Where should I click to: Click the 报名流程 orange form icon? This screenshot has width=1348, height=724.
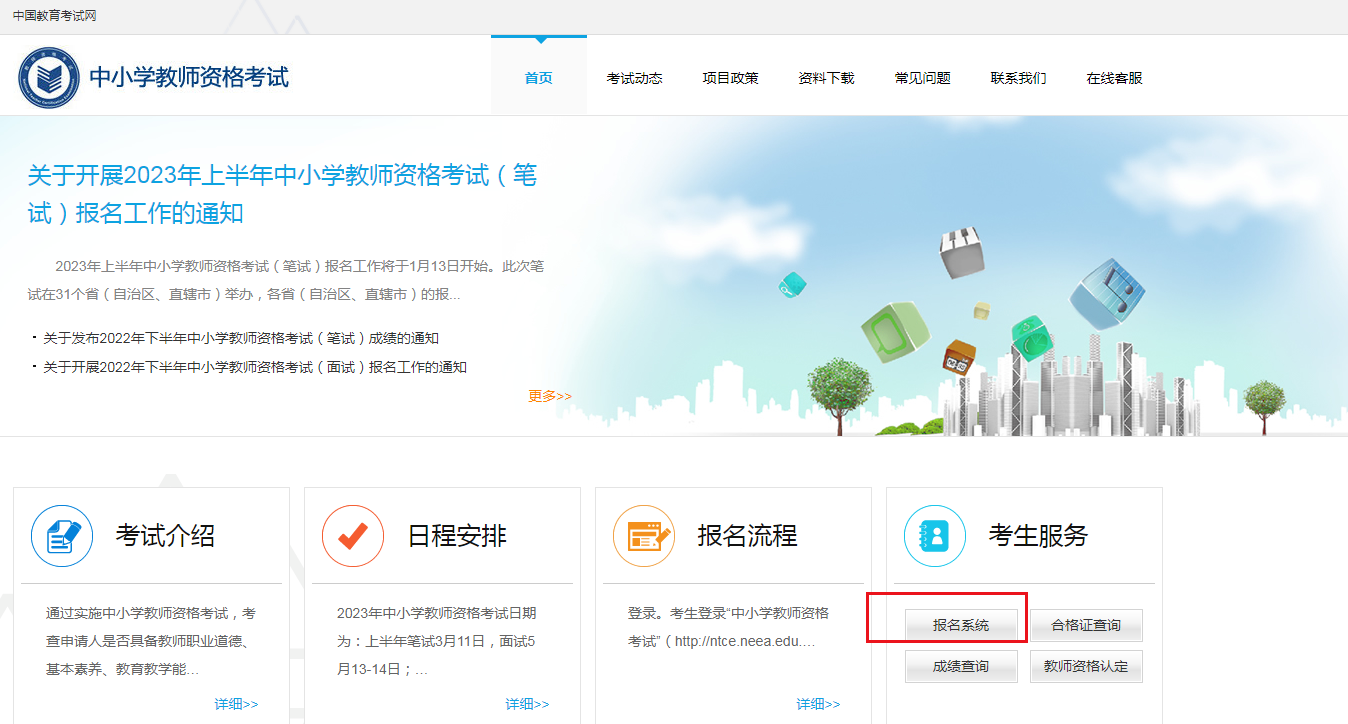point(644,536)
